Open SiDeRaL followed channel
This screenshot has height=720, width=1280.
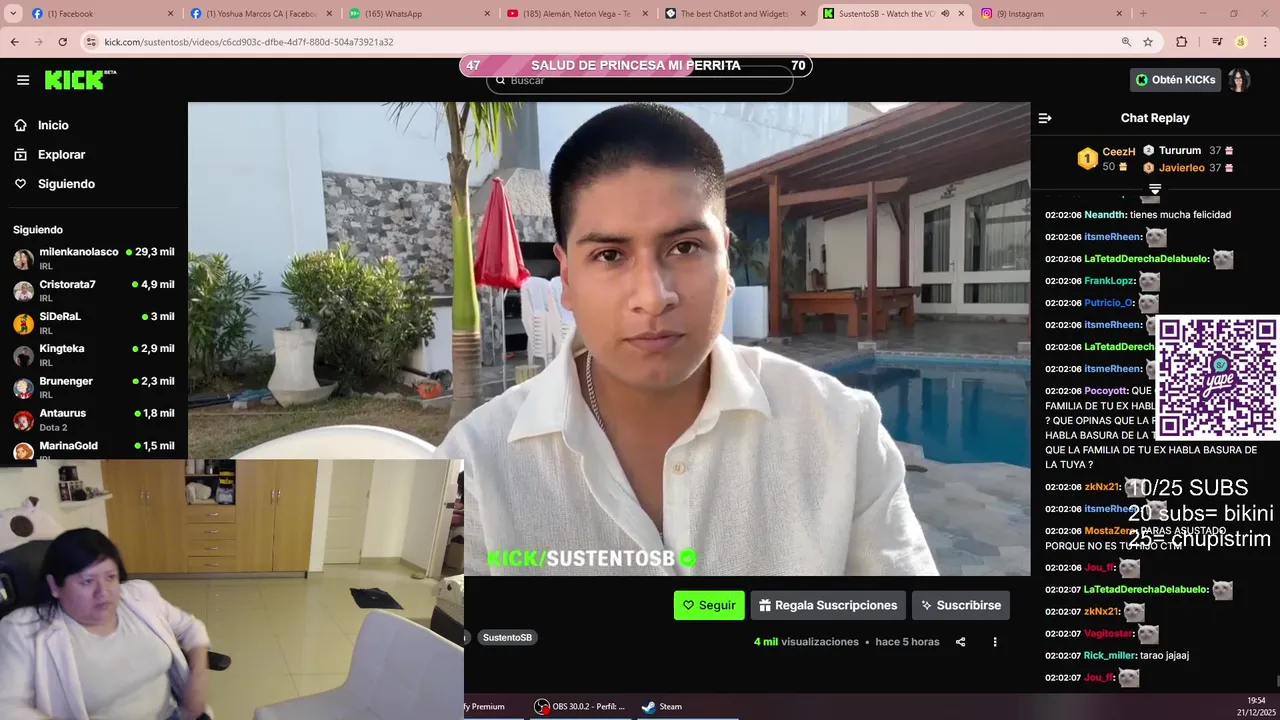[x=94, y=322]
